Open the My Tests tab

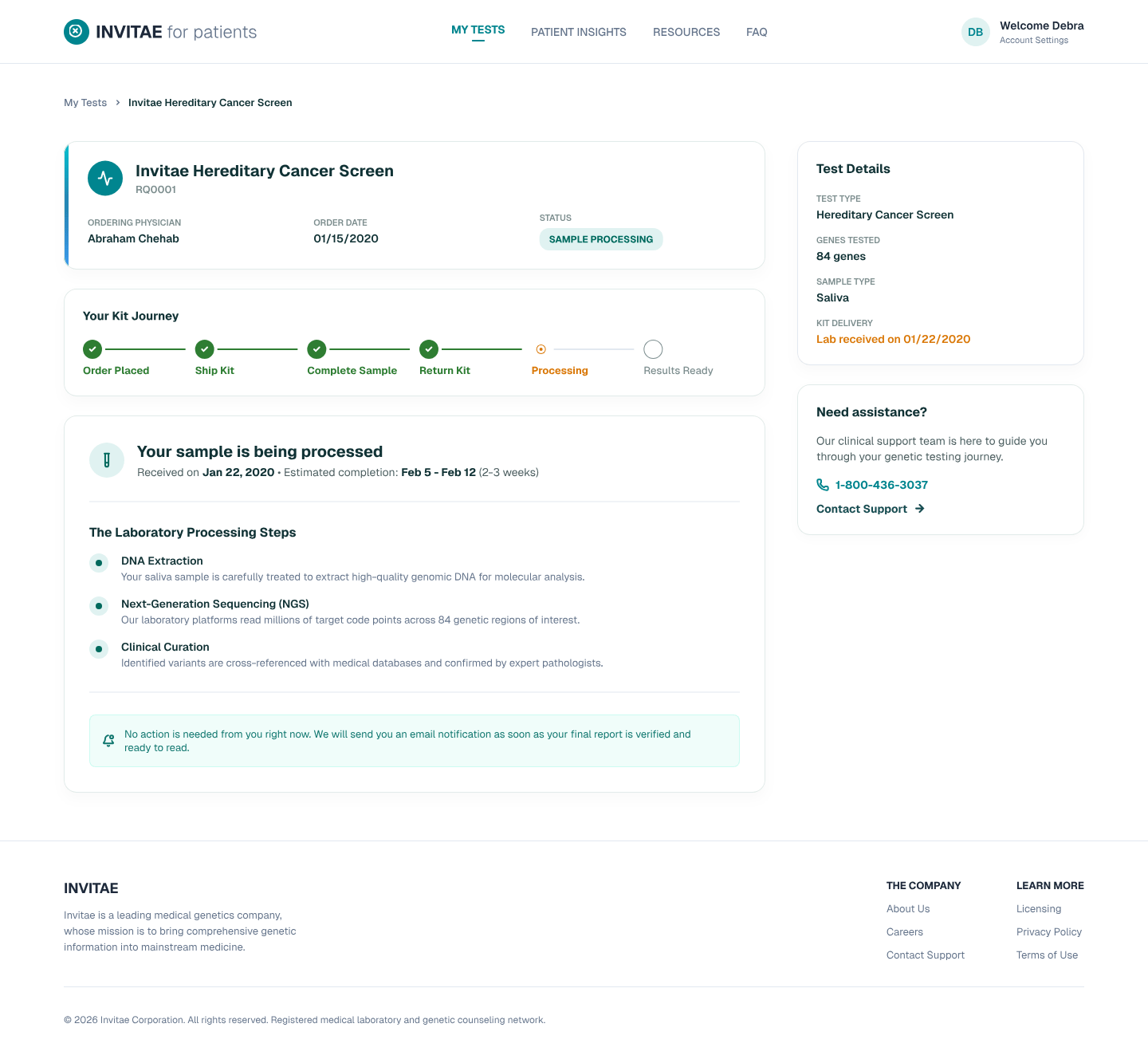478,30
